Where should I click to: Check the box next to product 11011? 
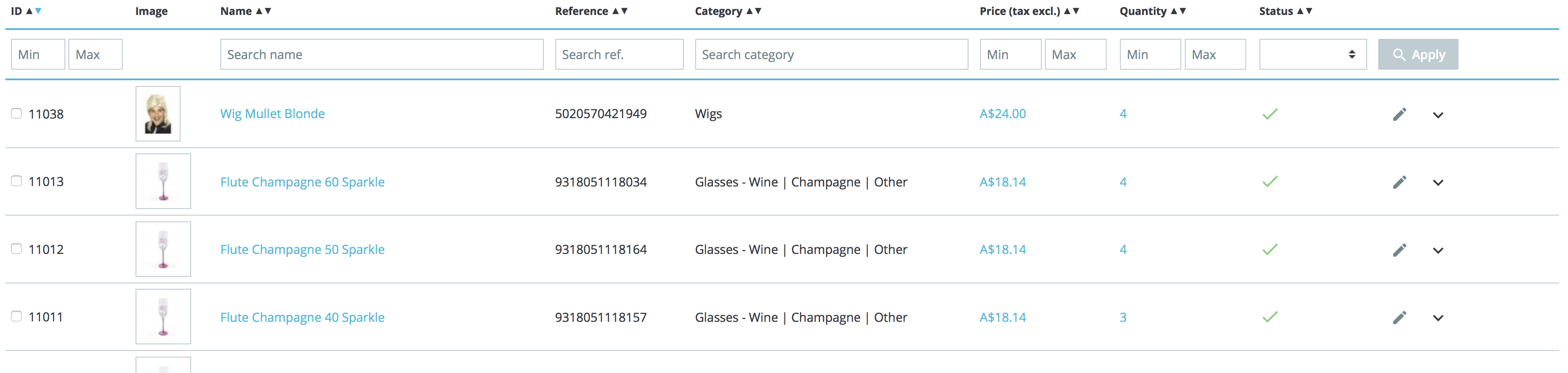pyautogui.click(x=16, y=317)
